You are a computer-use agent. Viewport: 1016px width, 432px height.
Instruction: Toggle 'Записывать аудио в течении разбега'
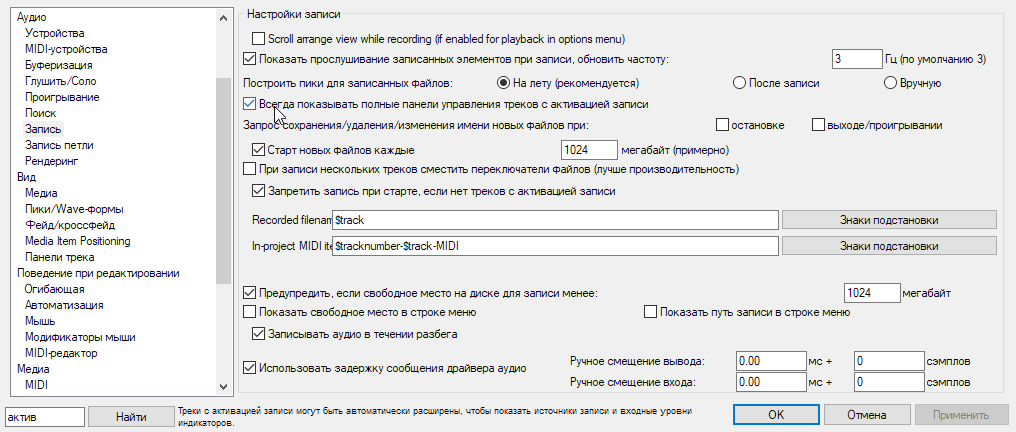[x=258, y=332]
